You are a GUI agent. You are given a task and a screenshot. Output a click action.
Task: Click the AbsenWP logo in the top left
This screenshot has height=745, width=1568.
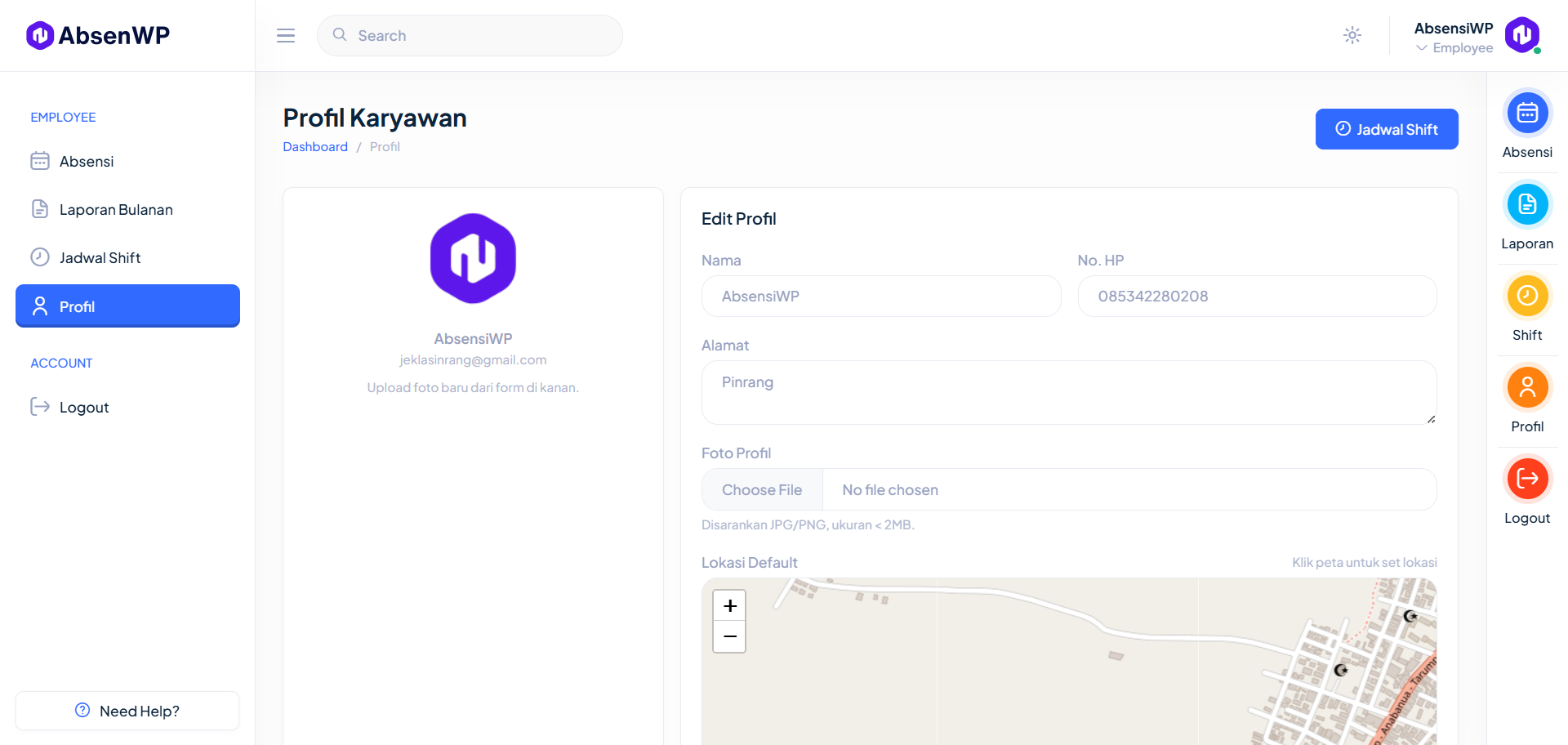point(96,35)
